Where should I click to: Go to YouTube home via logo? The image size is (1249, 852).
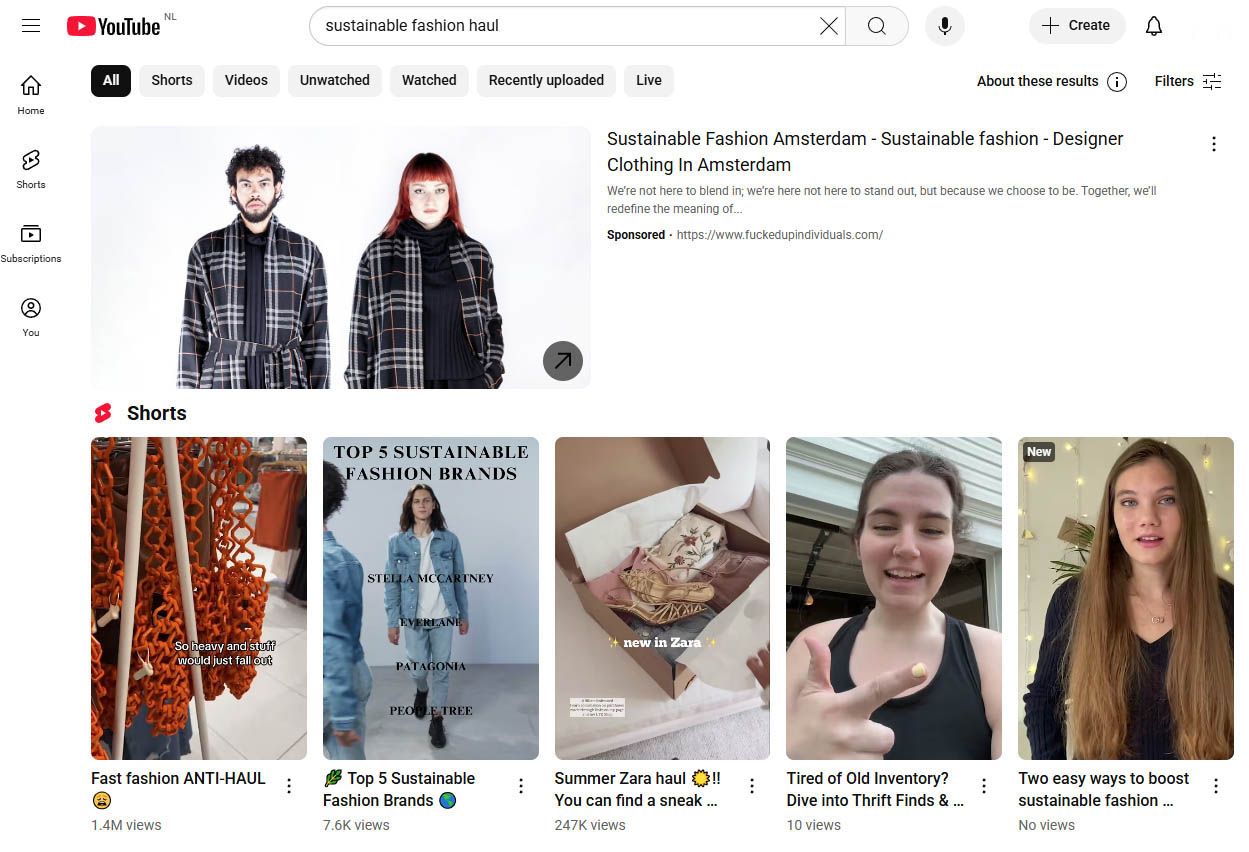(x=113, y=26)
